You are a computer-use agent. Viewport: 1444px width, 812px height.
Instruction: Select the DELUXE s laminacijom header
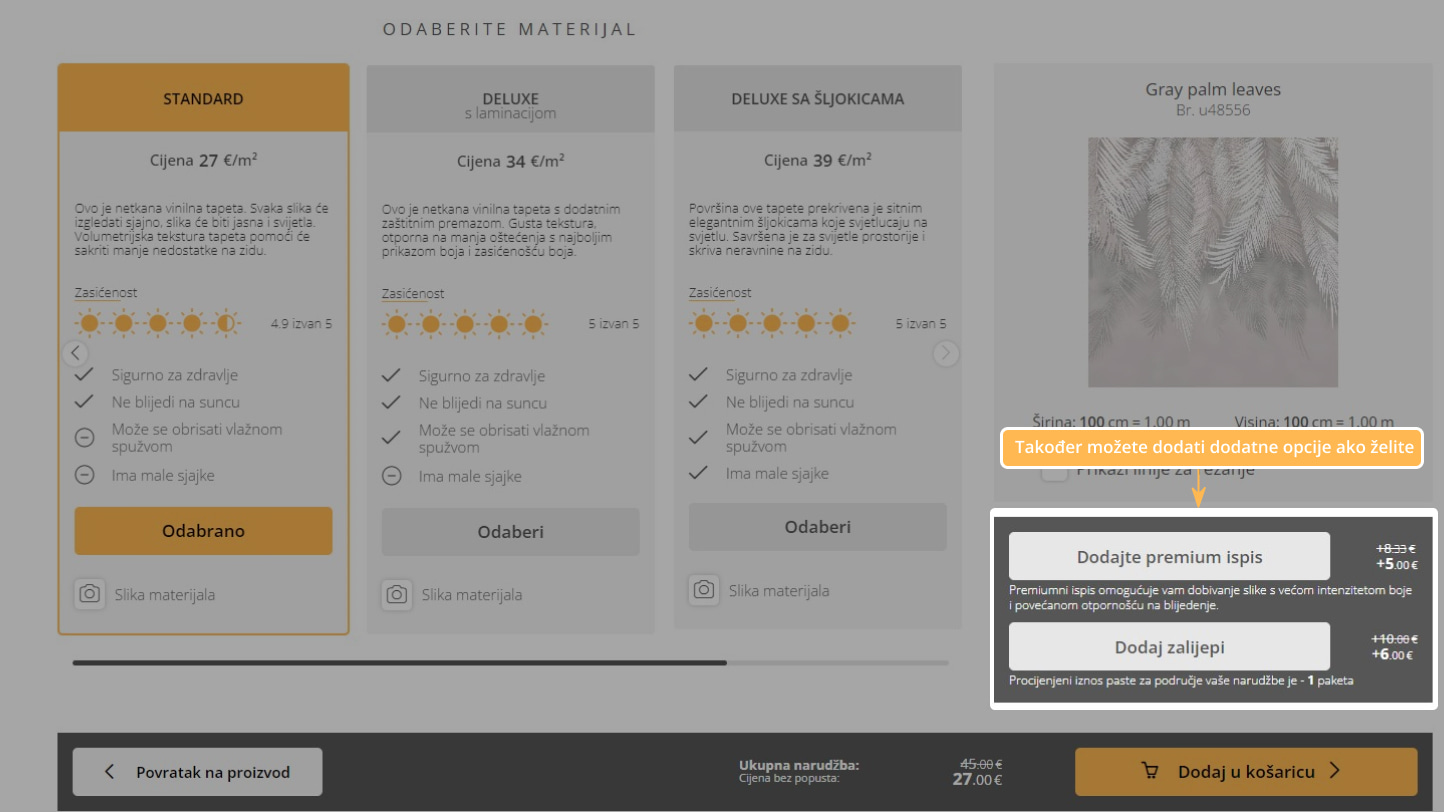(510, 100)
